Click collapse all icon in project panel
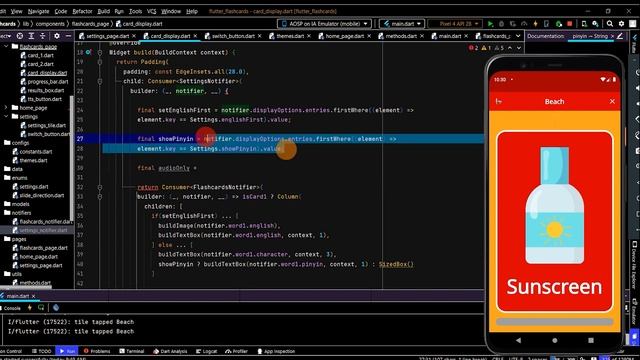This screenshot has height=360, width=640. click(42, 36)
